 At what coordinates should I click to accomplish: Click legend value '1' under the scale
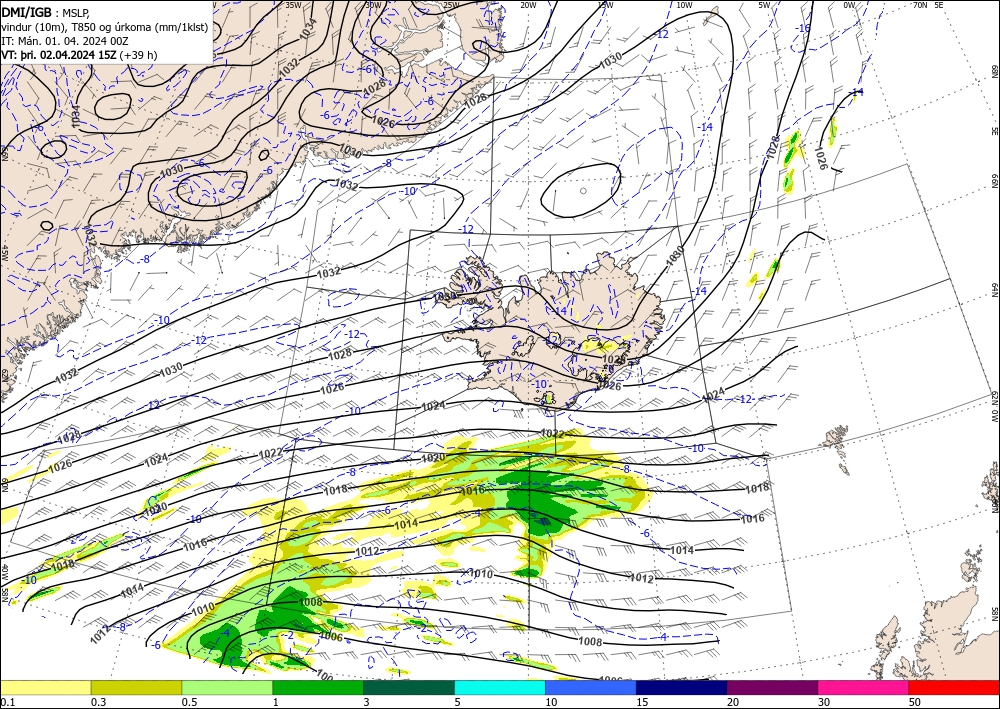click(x=276, y=702)
